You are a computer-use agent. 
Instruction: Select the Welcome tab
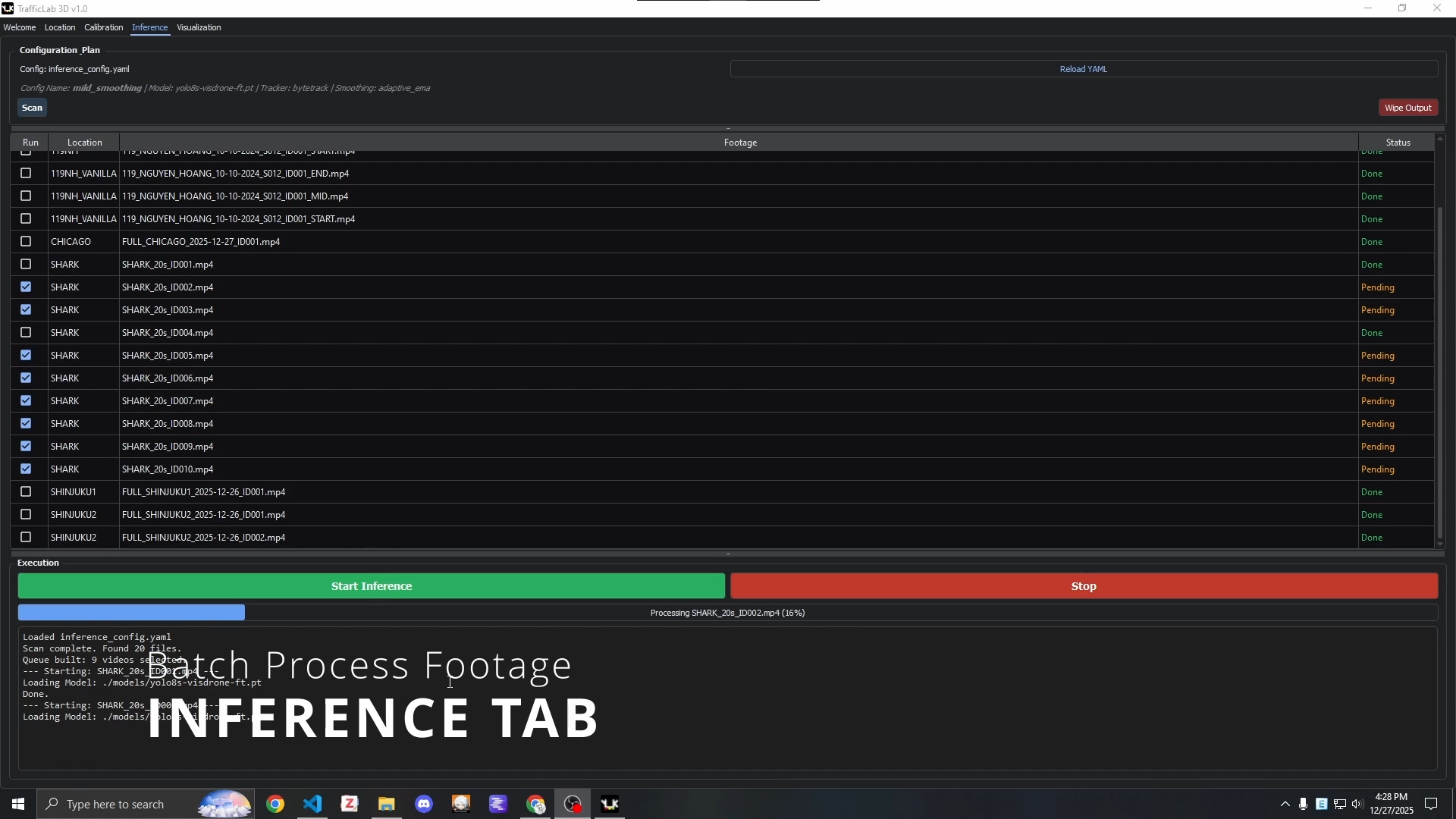point(20,27)
